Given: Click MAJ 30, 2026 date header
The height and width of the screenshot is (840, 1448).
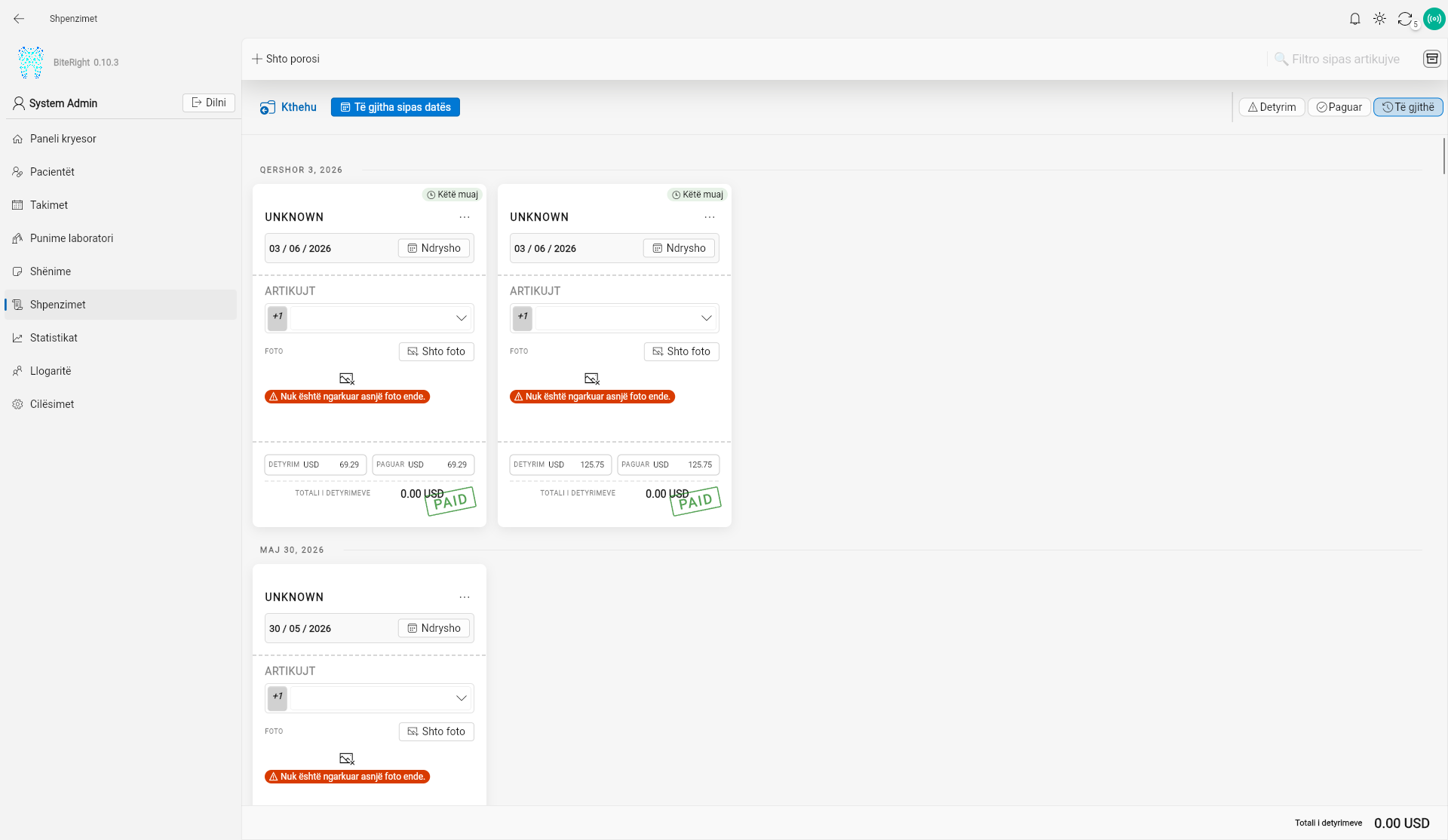Looking at the screenshot, I should point(292,550).
